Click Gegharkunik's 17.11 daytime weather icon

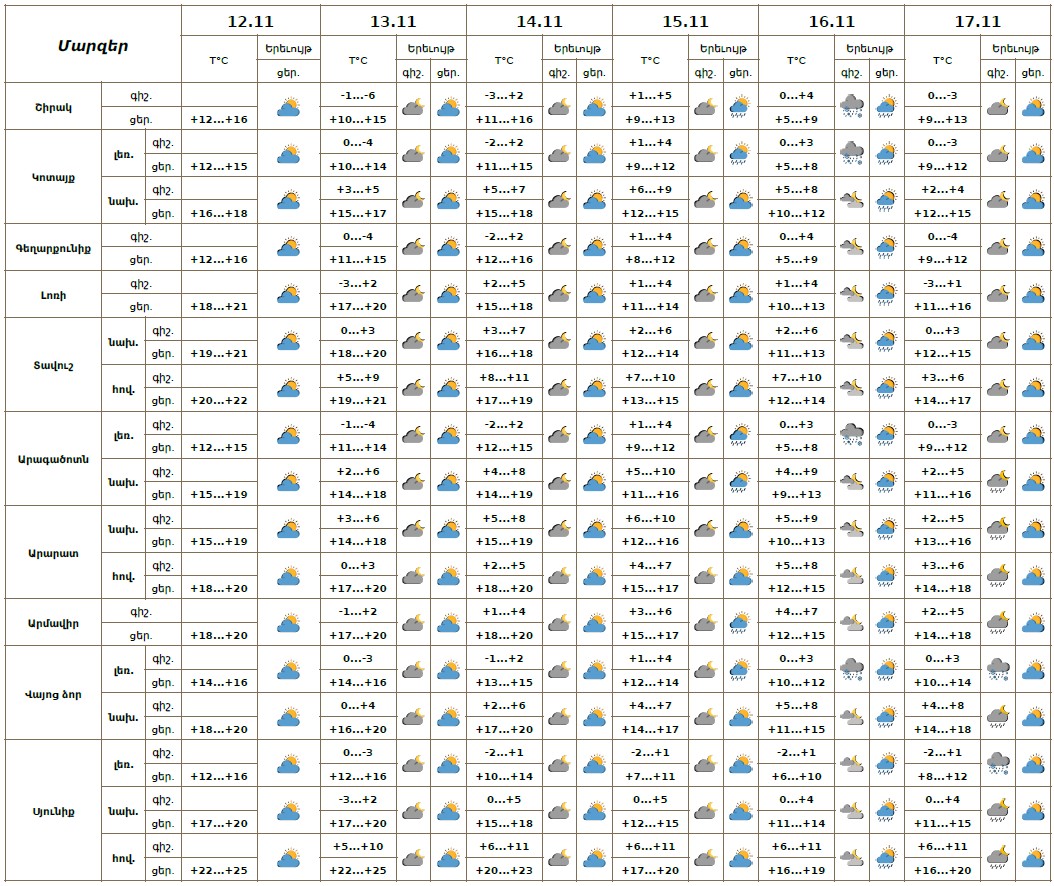[x=1032, y=247]
